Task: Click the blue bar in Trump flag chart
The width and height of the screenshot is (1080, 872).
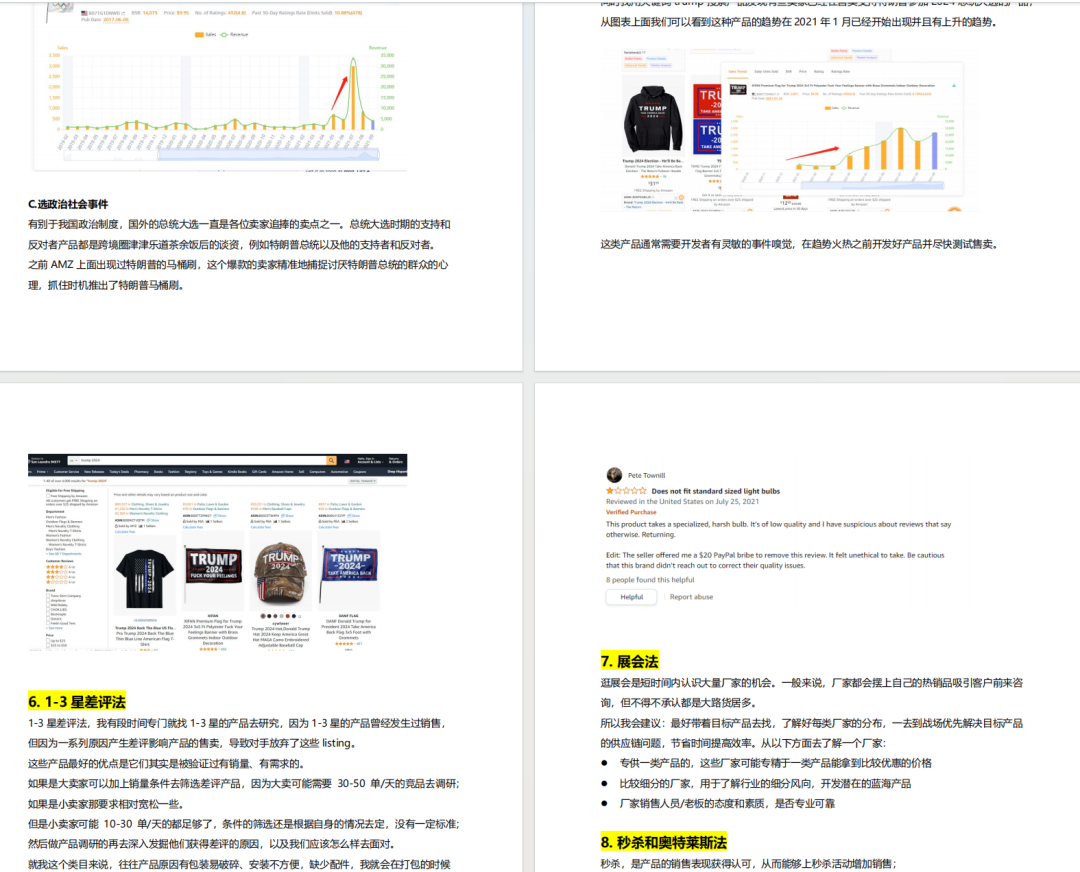Action: [935, 151]
